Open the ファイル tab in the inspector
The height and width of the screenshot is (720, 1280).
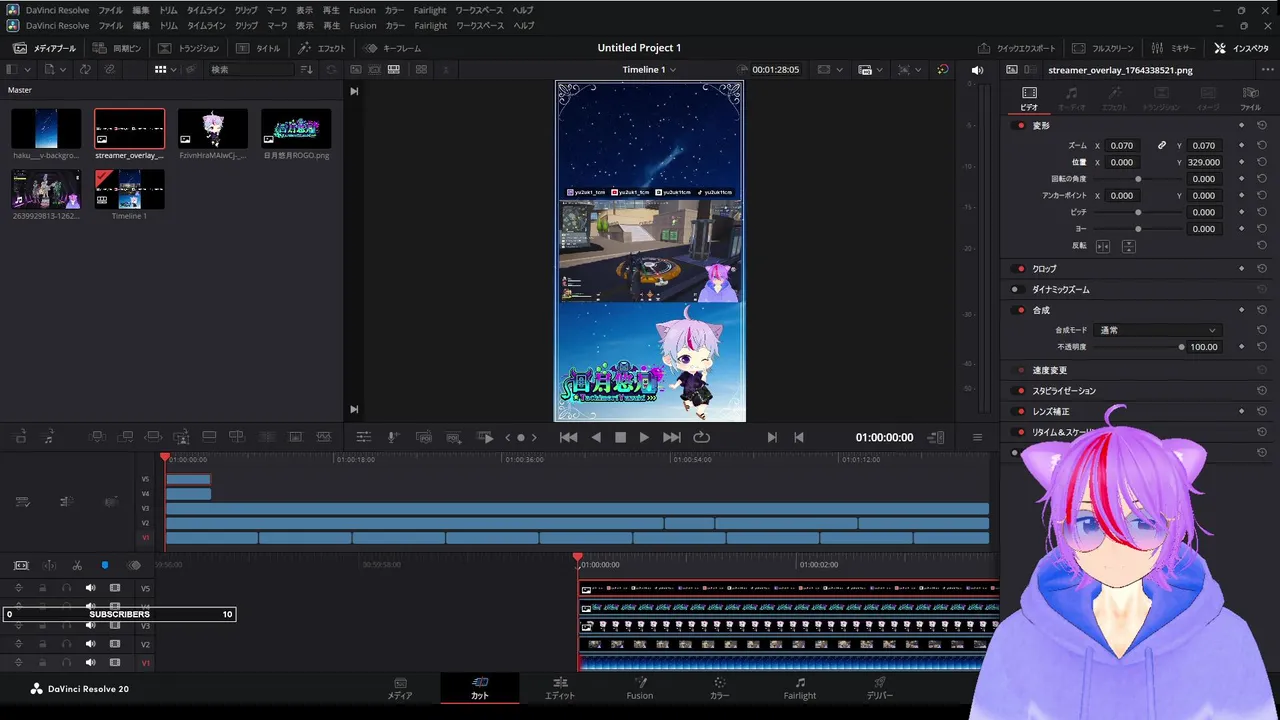(1250, 98)
